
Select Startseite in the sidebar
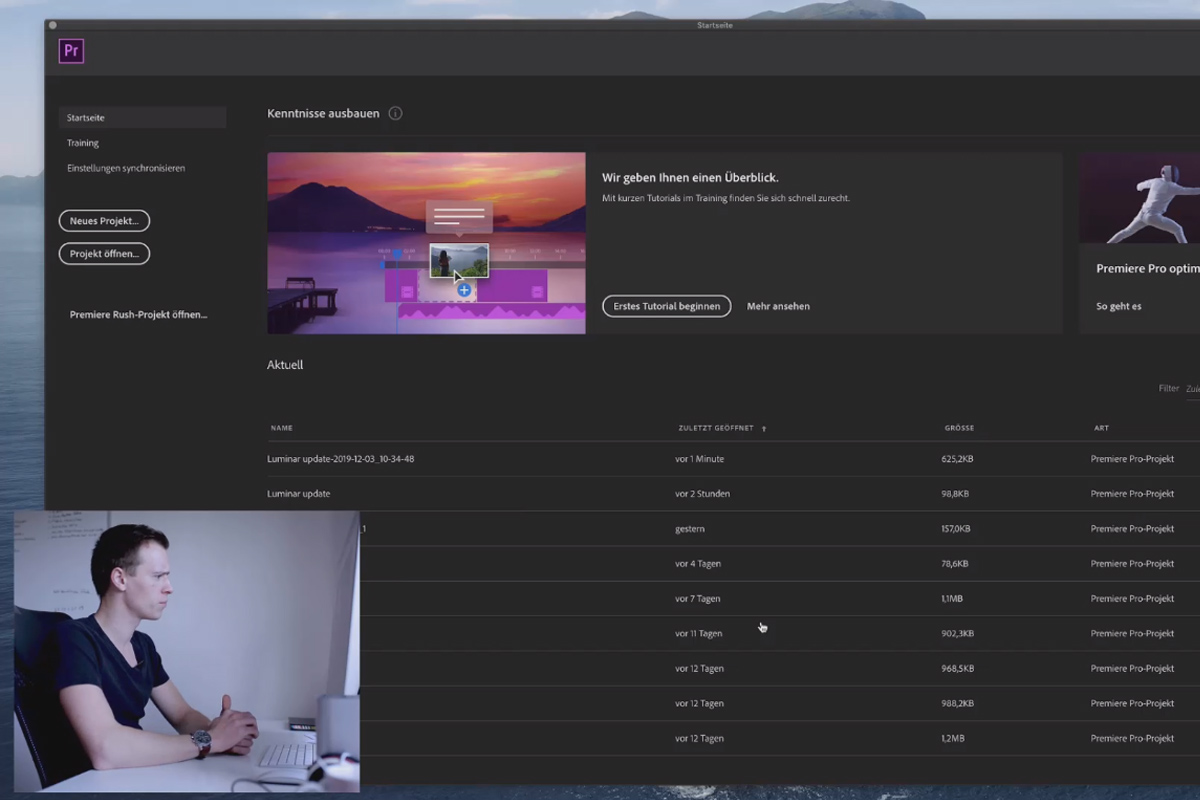[x=142, y=118]
